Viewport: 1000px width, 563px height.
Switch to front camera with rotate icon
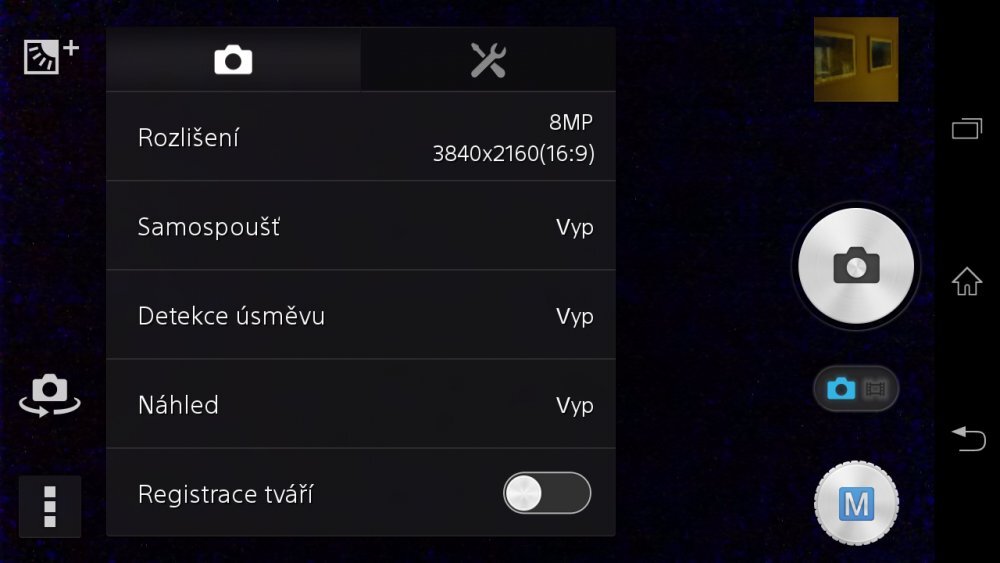50,395
